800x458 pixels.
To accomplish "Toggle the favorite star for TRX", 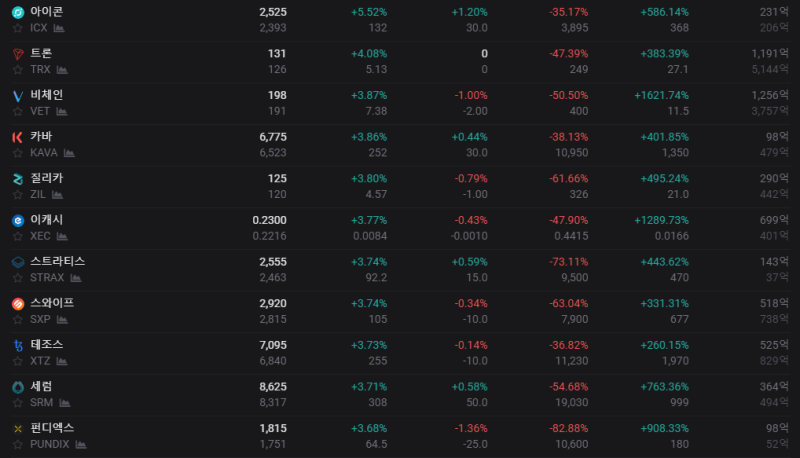I will 18,70.
